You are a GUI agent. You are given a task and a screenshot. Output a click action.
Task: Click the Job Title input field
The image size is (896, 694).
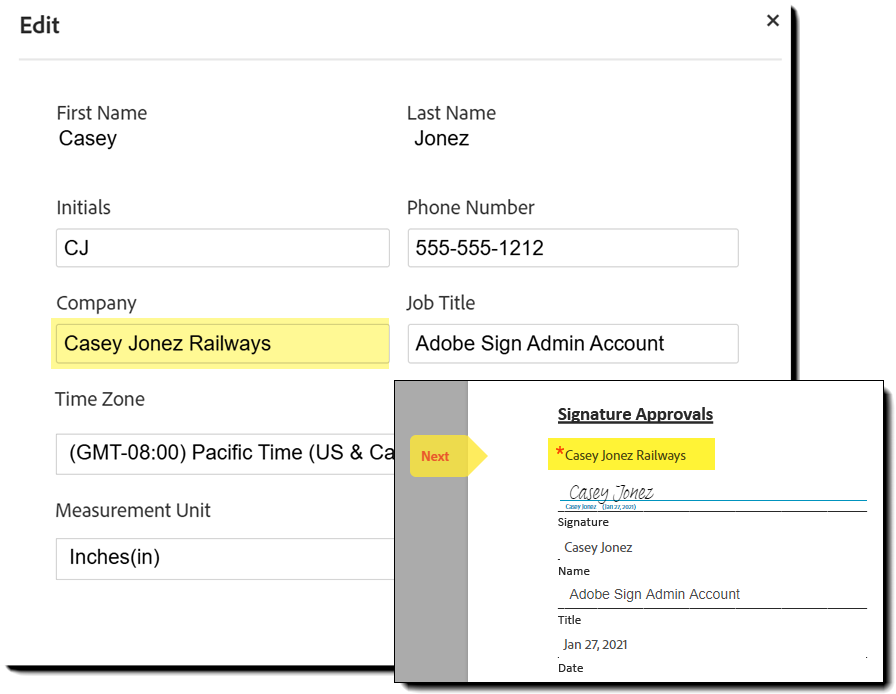[x=572, y=344]
